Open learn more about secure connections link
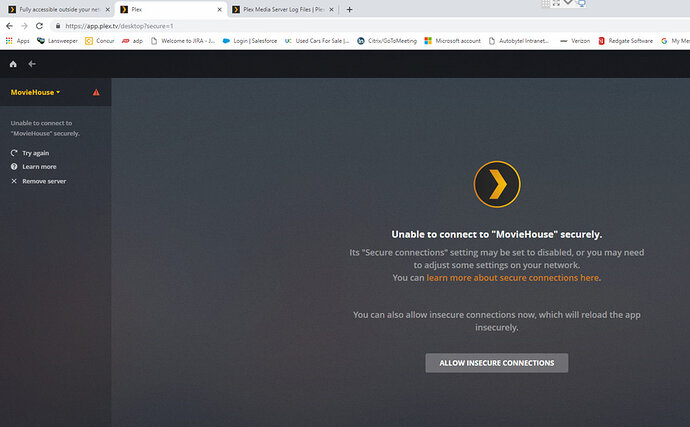 (x=513, y=278)
